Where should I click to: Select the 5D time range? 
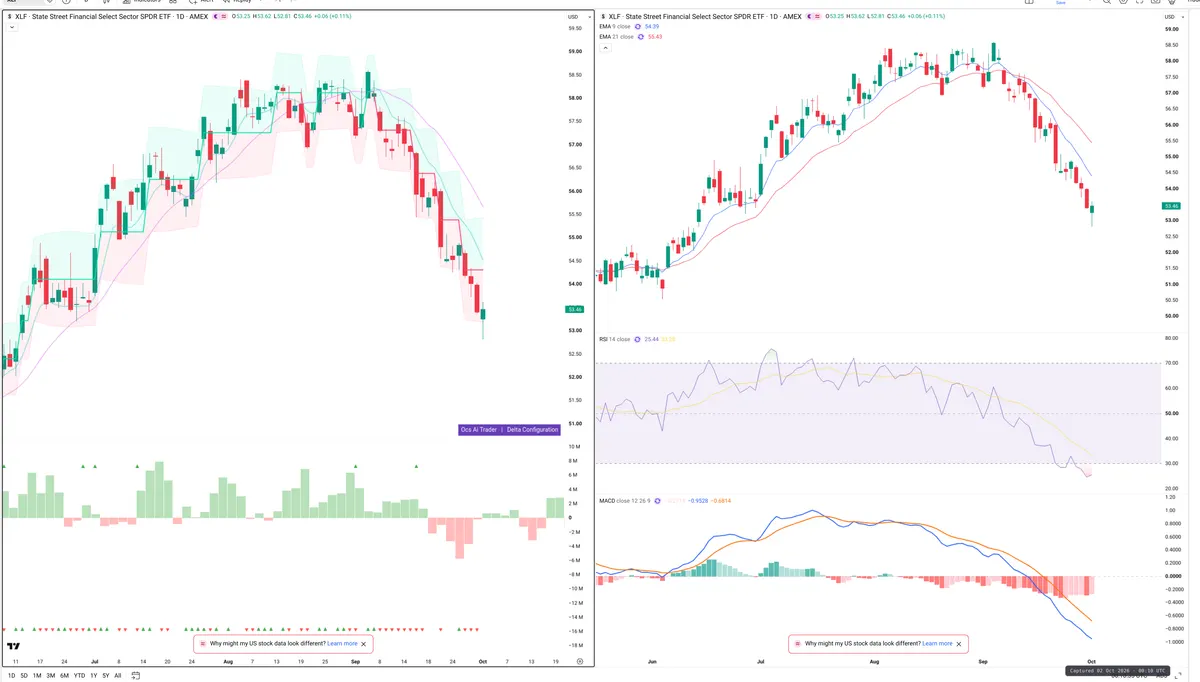pos(24,676)
